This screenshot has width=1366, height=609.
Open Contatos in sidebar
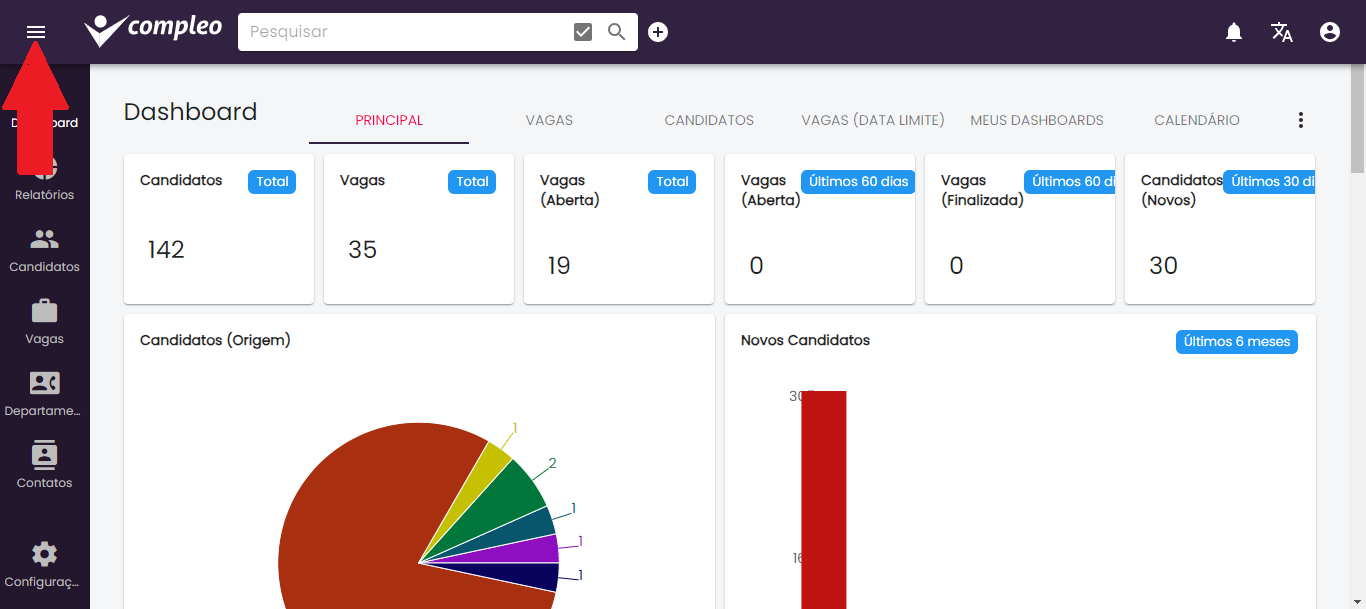click(x=44, y=466)
